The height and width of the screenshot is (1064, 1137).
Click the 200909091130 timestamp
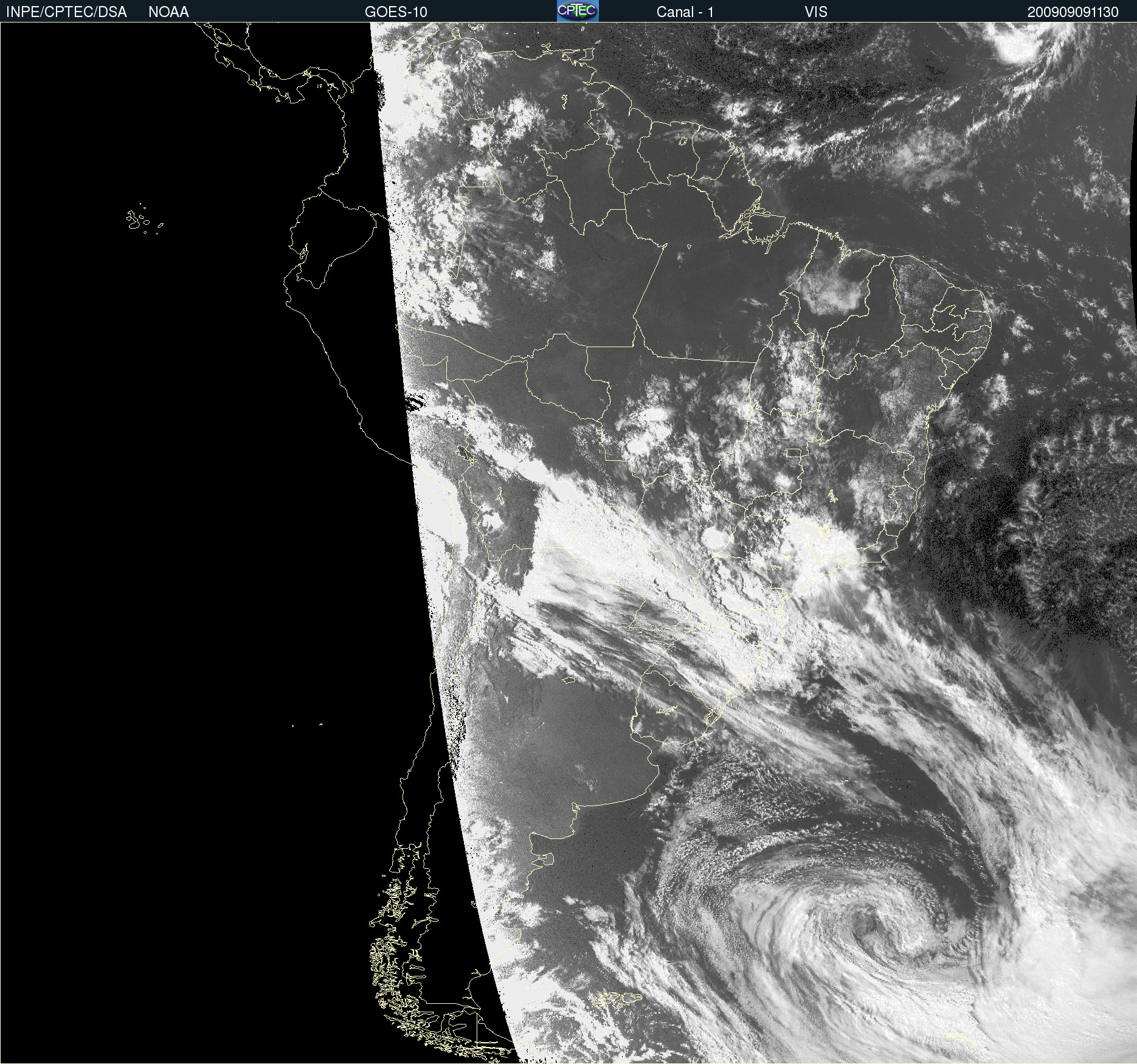pos(1073,12)
